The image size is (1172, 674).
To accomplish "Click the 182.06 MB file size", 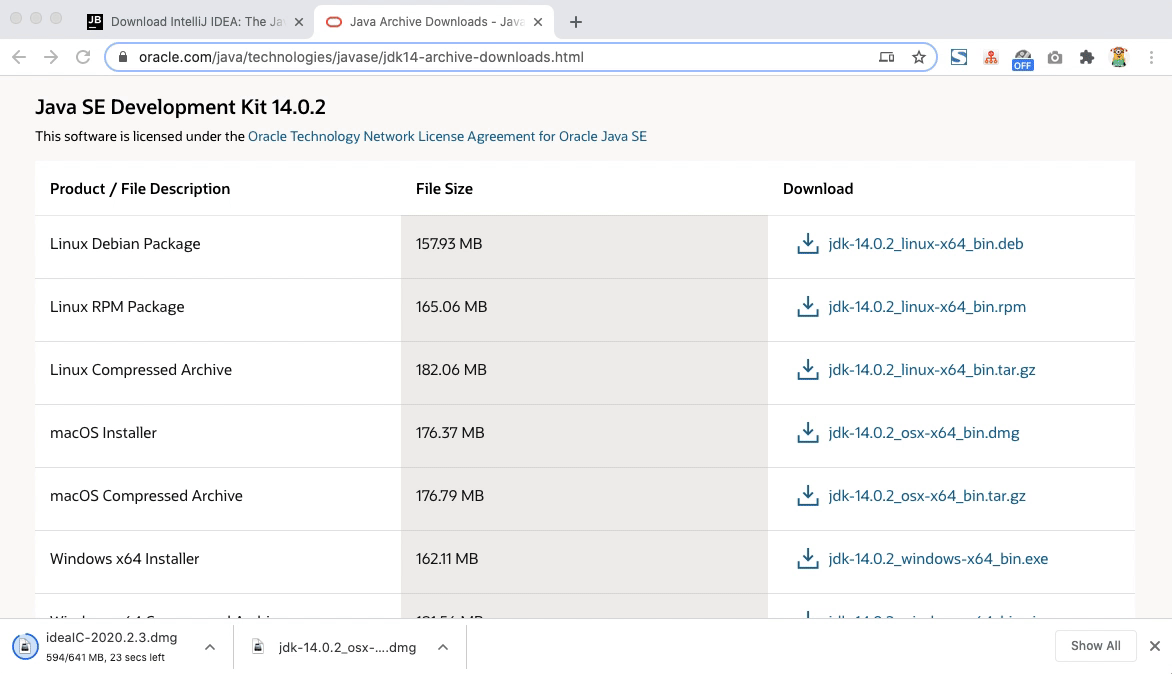I will tap(451, 369).
